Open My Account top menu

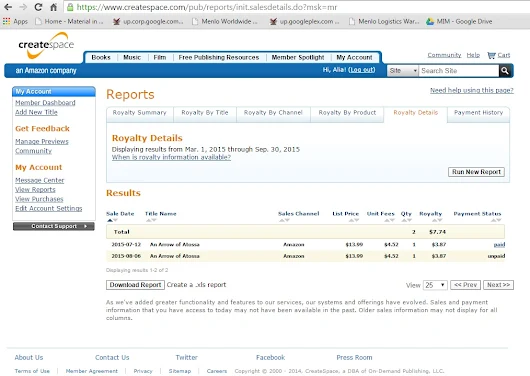point(354,57)
